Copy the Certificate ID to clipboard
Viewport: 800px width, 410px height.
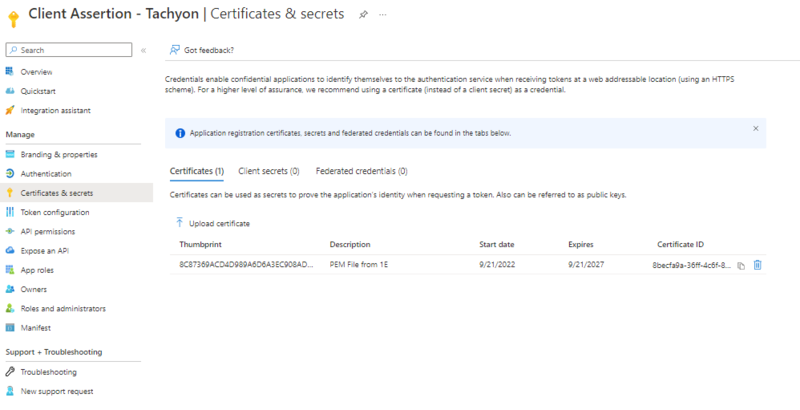[741, 265]
